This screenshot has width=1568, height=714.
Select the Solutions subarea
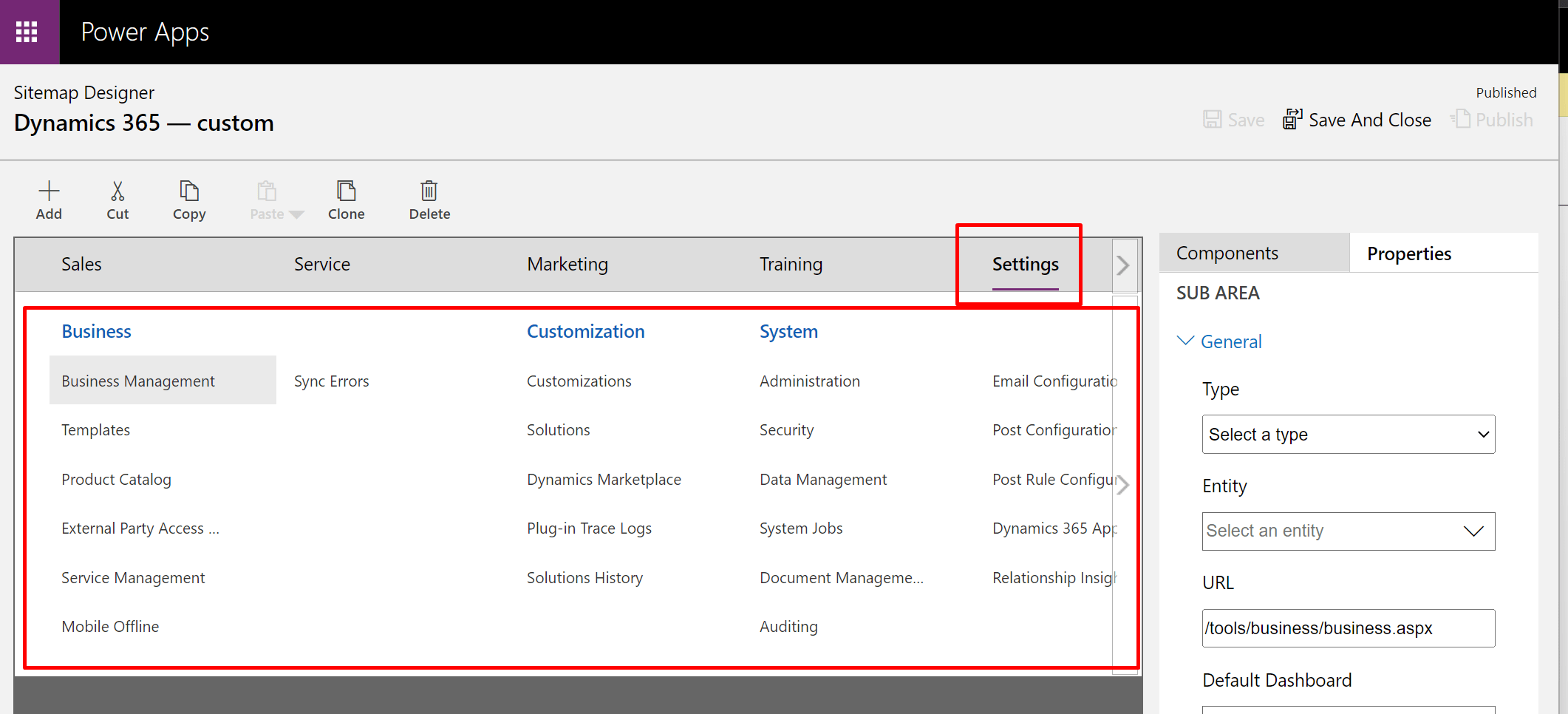[559, 430]
